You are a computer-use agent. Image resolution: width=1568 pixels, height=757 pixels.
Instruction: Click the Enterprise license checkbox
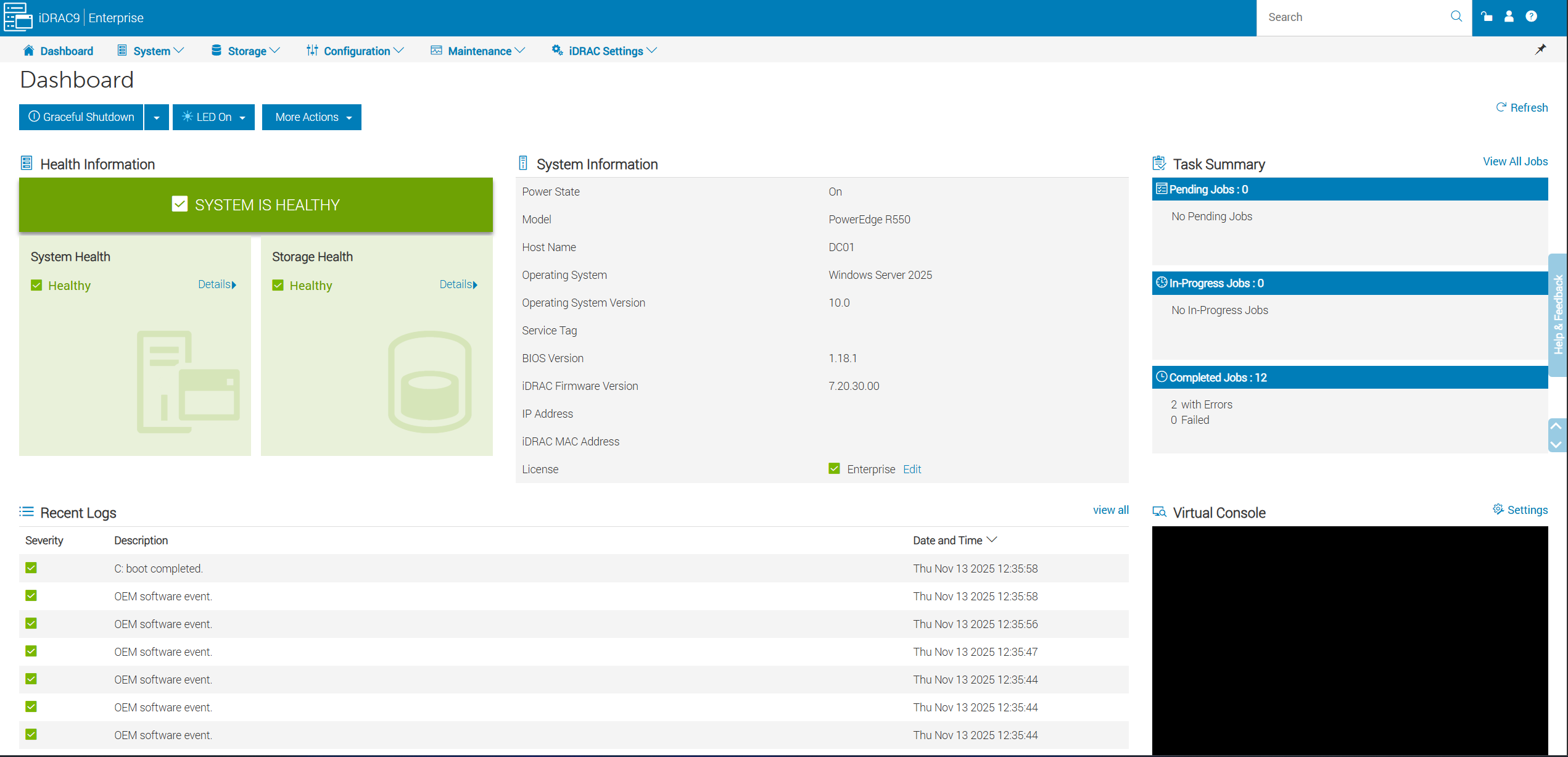pos(834,468)
